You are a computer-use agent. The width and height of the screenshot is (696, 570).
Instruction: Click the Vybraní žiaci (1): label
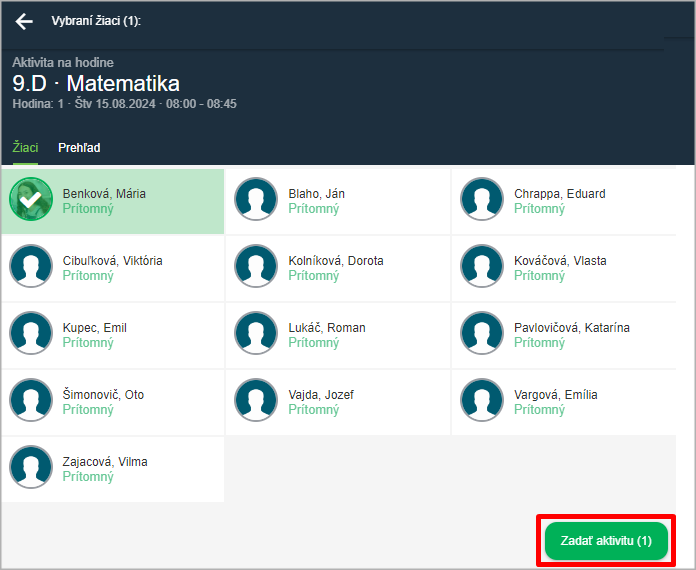pyautogui.click(x=96, y=21)
